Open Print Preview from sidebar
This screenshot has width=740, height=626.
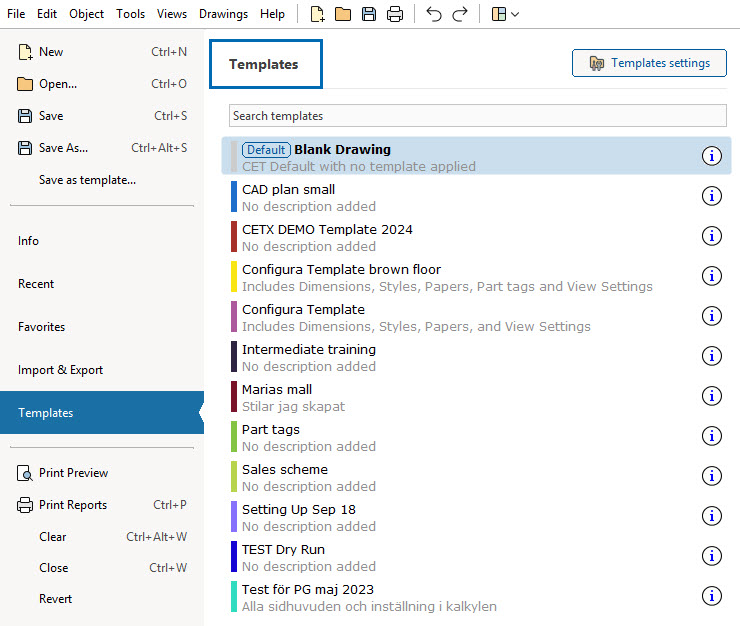click(x=102, y=473)
